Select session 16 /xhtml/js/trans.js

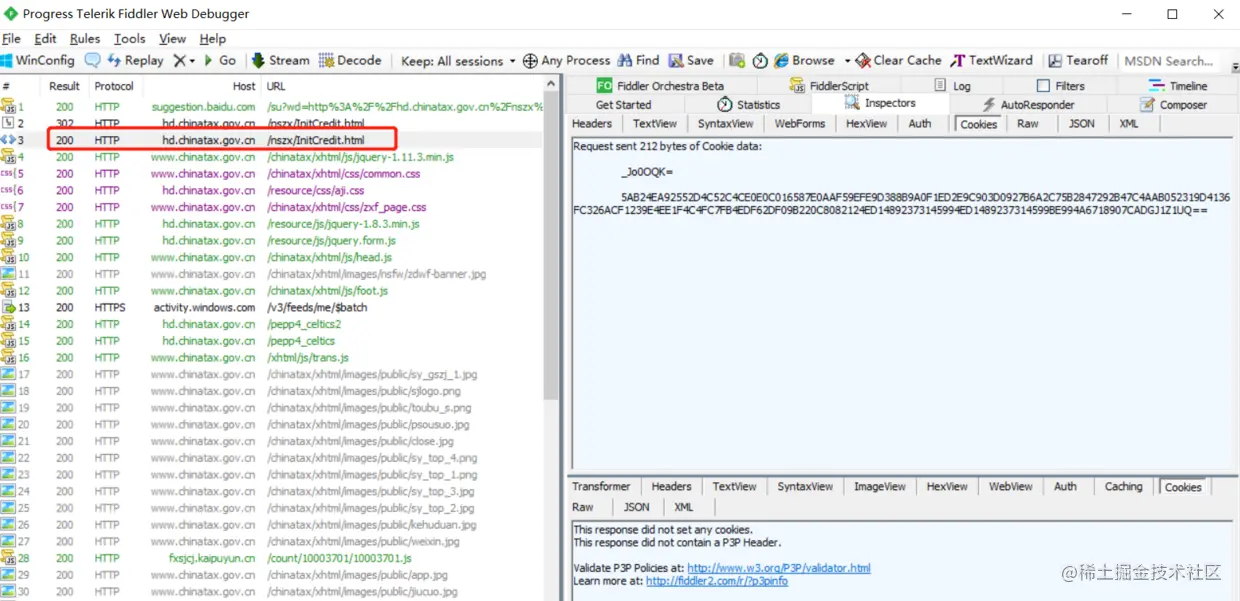tap(272, 357)
